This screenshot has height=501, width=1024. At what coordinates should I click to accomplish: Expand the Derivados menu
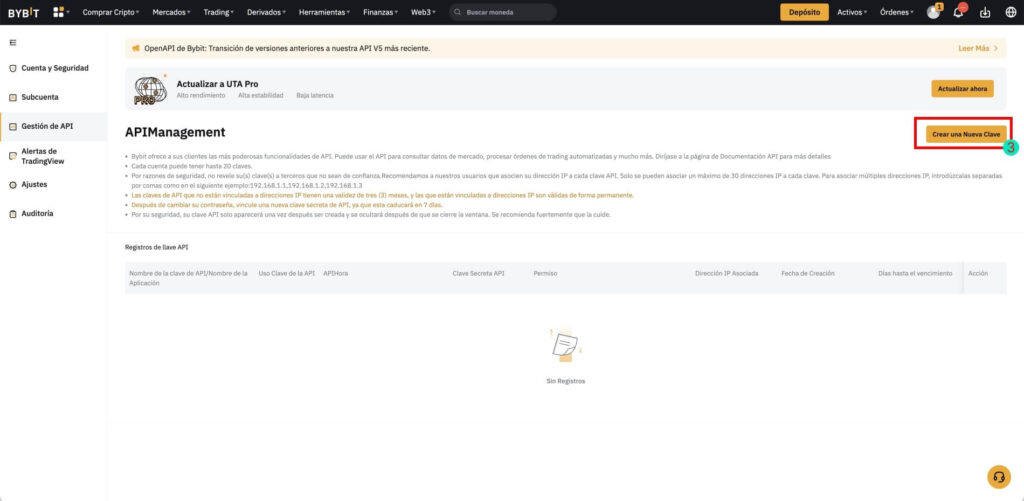[266, 12]
